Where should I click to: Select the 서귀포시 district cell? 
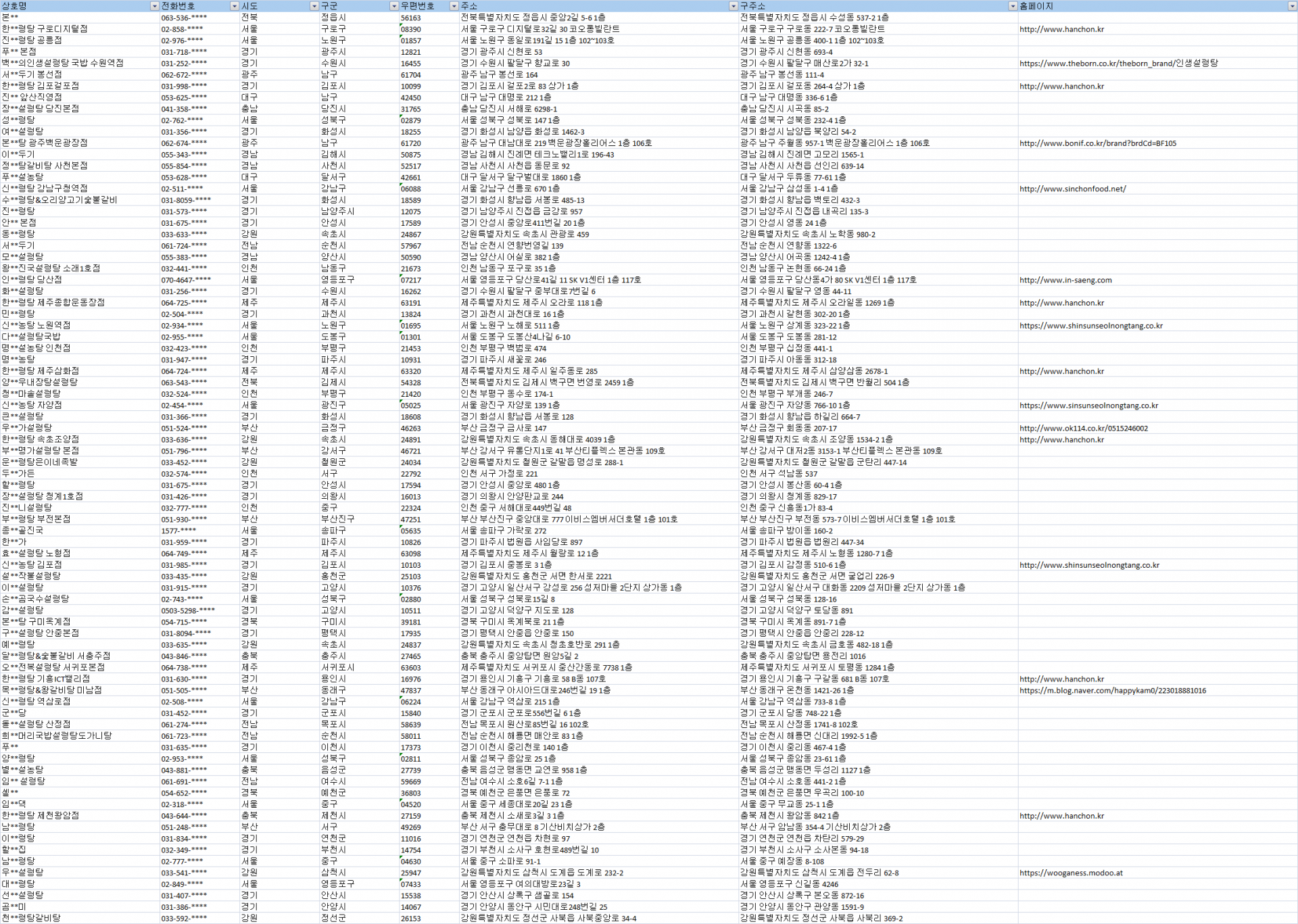pyautogui.click(x=337, y=667)
